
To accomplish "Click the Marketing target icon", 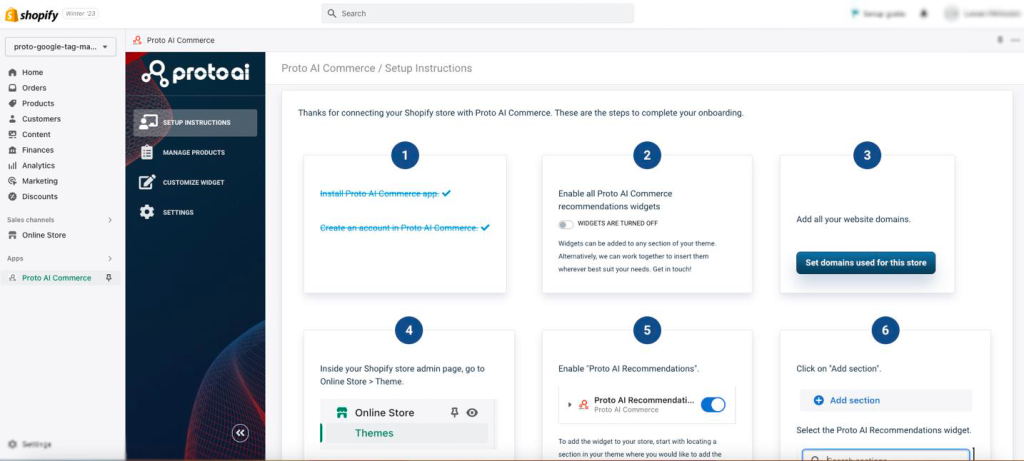I will [12, 181].
